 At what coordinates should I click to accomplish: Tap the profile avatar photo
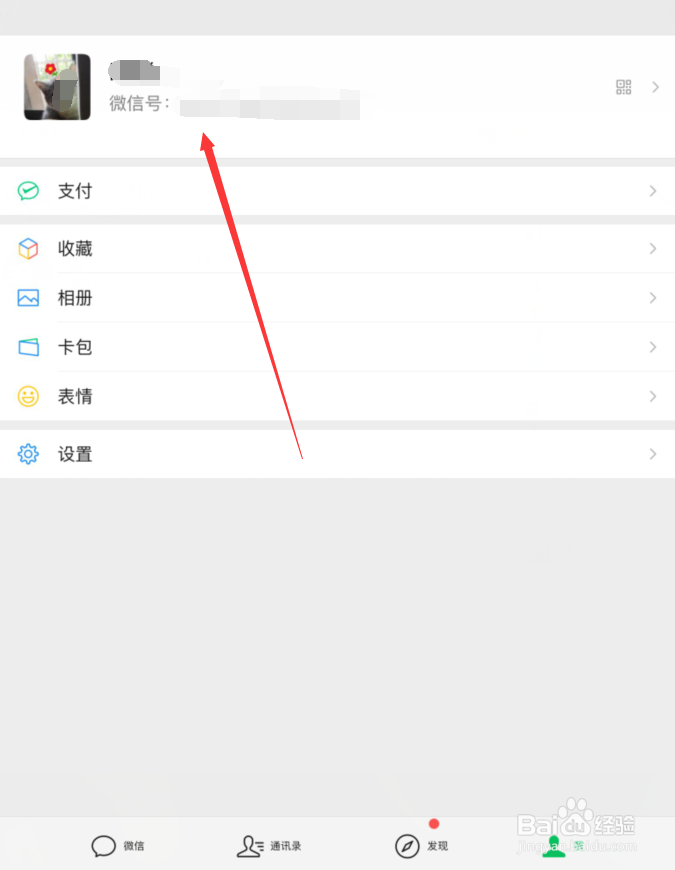tap(57, 87)
